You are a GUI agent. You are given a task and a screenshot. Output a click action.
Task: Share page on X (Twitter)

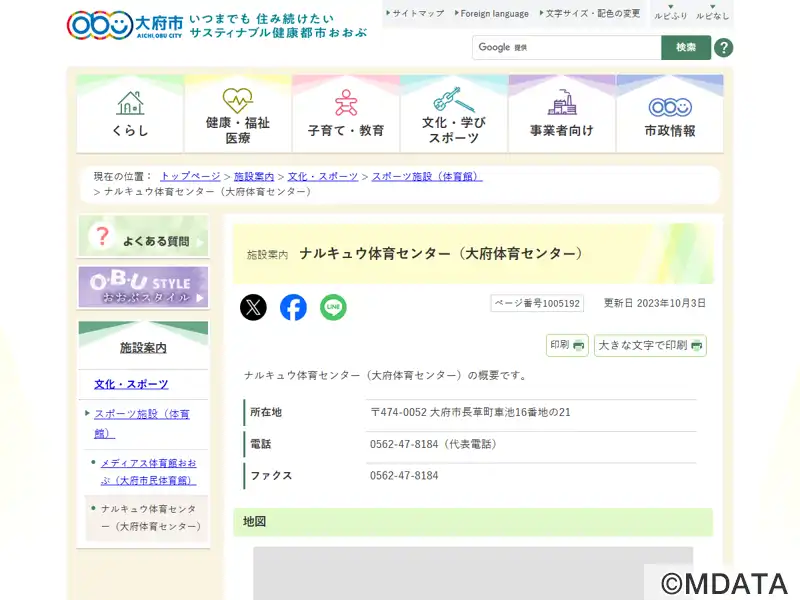click(x=254, y=308)
